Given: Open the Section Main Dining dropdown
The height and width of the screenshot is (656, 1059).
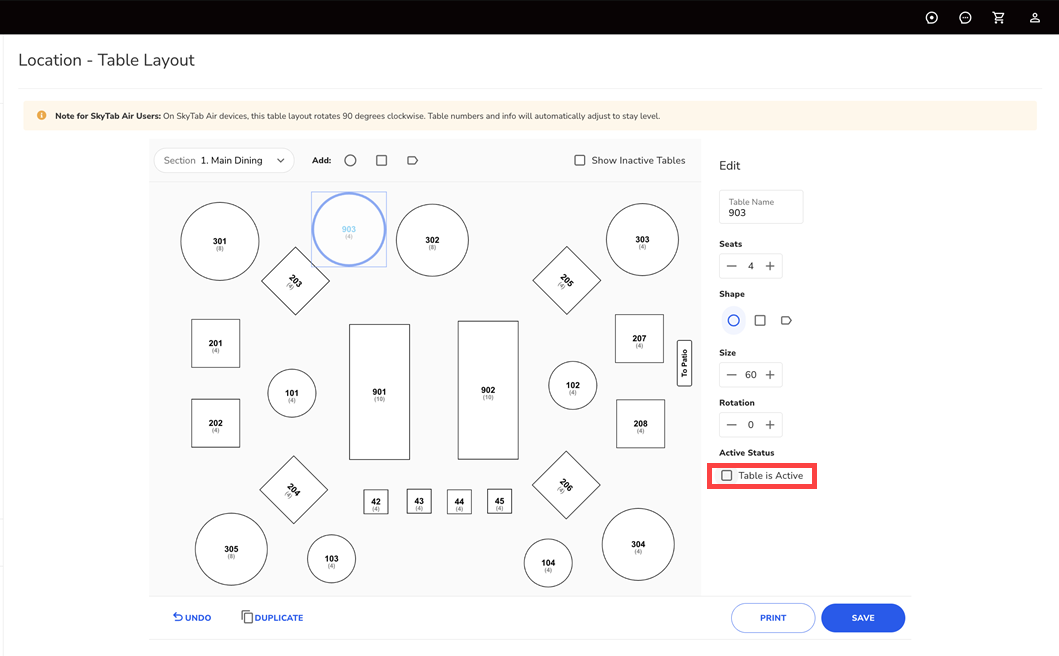Looking at the screenshot, I should (224, 160).
